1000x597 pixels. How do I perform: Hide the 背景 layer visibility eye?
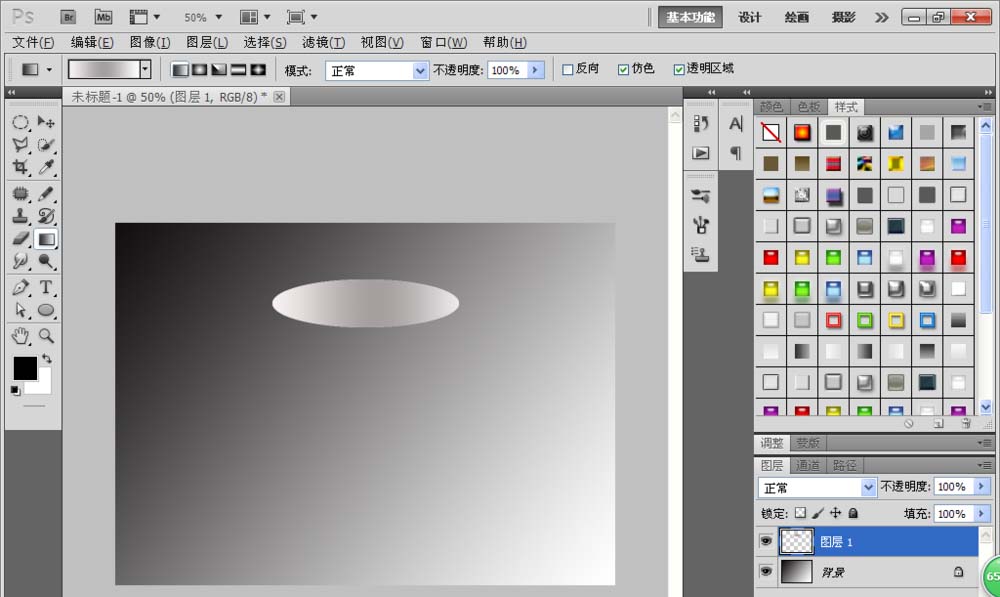766,570
